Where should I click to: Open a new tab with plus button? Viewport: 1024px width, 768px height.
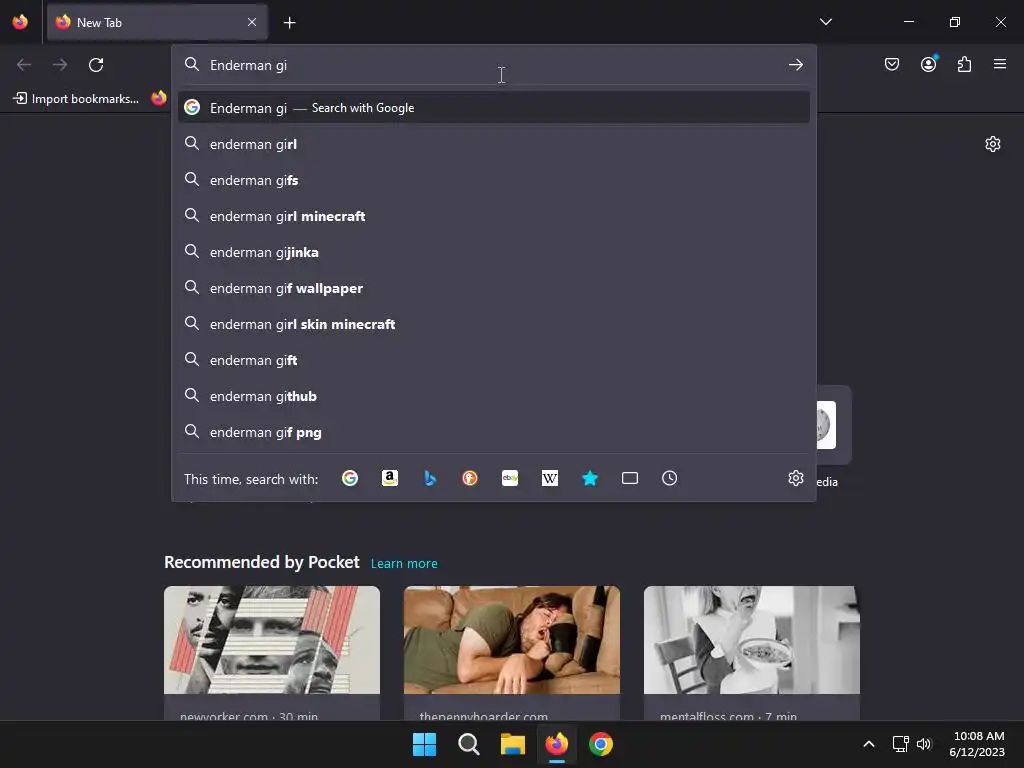[x=289, y=23]
